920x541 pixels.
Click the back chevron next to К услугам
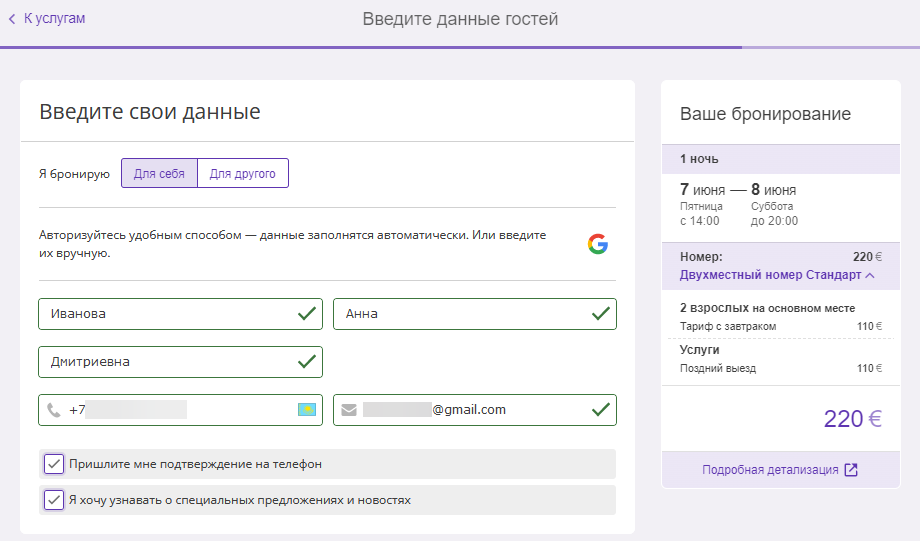point(12,19)
